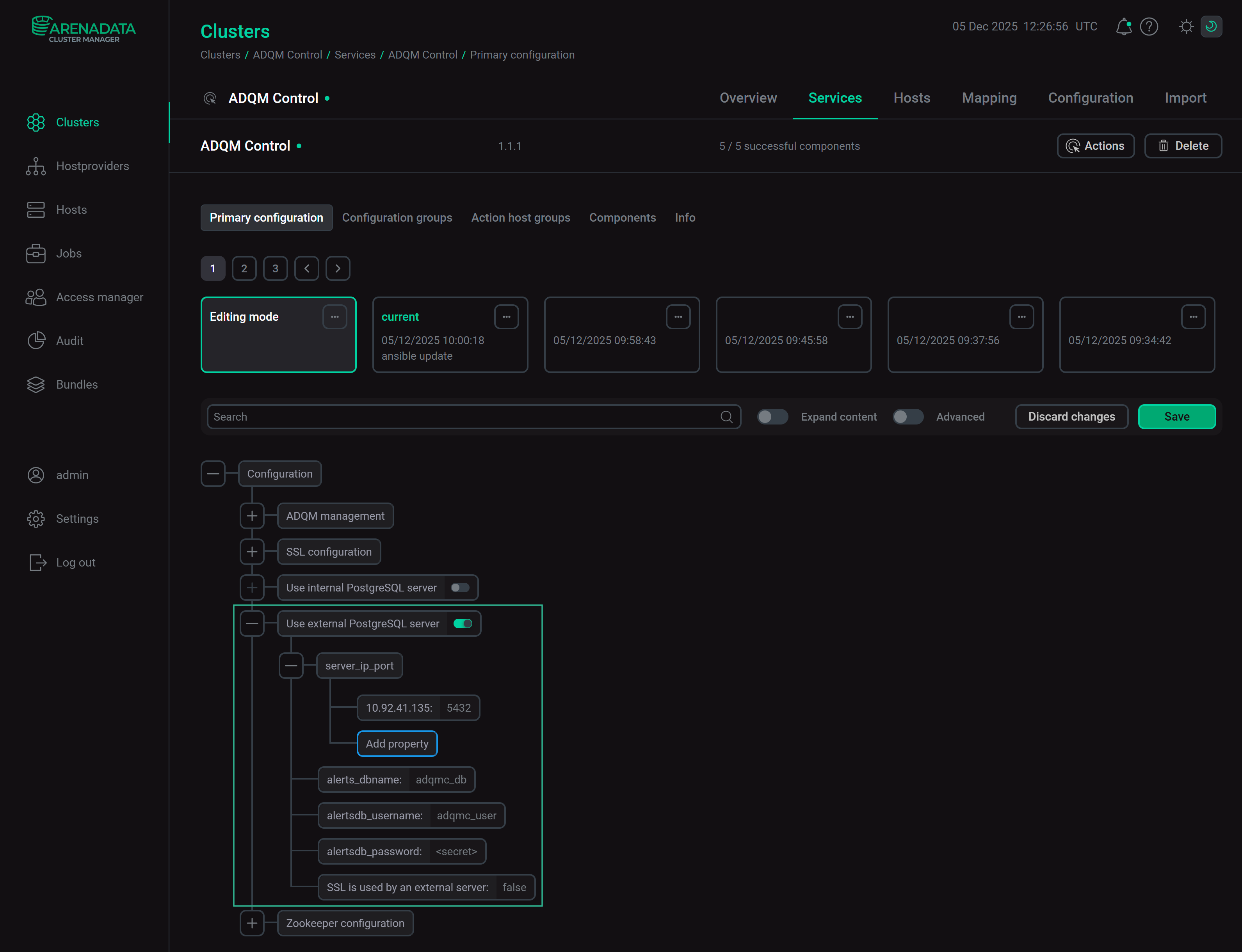Expand the ADQM management node
Screen dimensions: 1242x952
pos(252,516)
